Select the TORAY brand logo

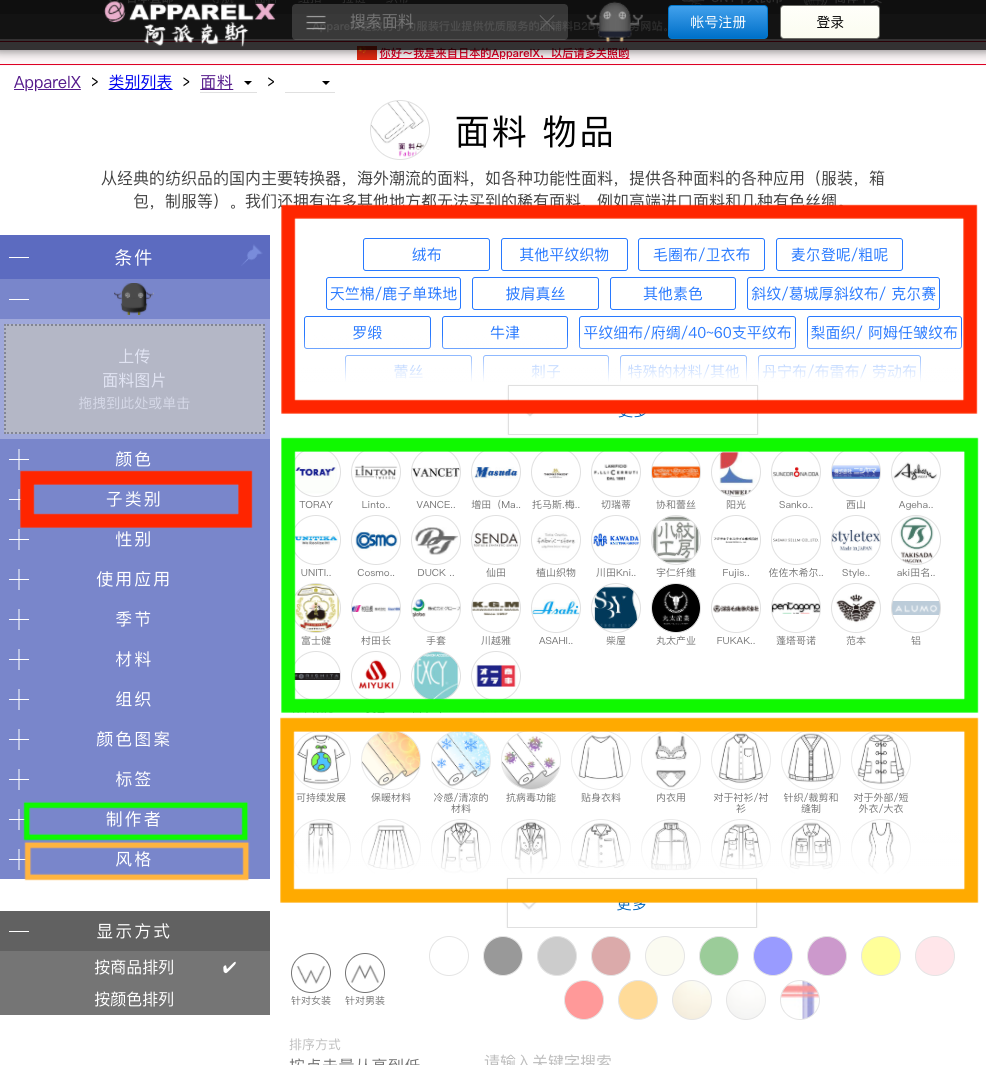(316, 473)
